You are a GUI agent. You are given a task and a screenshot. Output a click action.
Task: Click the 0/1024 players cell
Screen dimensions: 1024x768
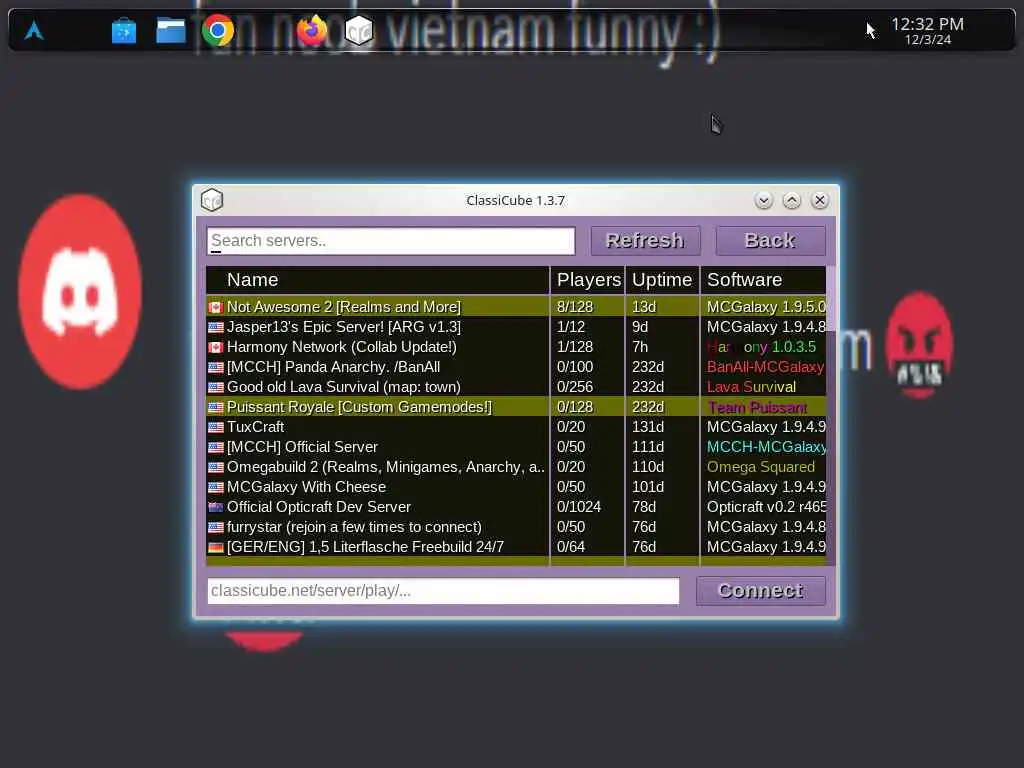(x=588, y=507)
